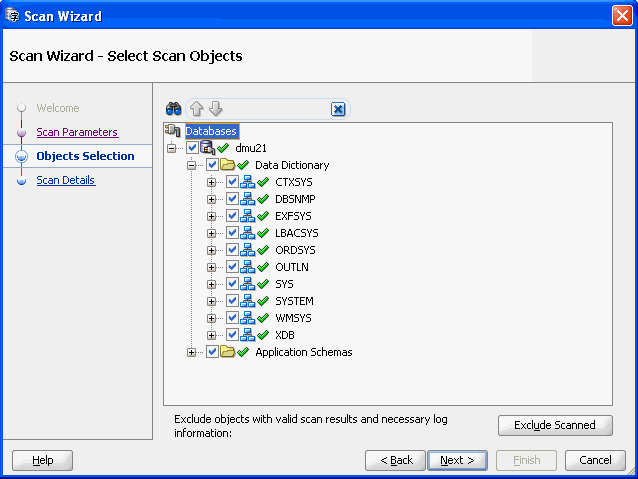The image size is (638, 479).
Task: Expand the Application Schemas node
Action: pyautogui.click(x=192, y=352)
